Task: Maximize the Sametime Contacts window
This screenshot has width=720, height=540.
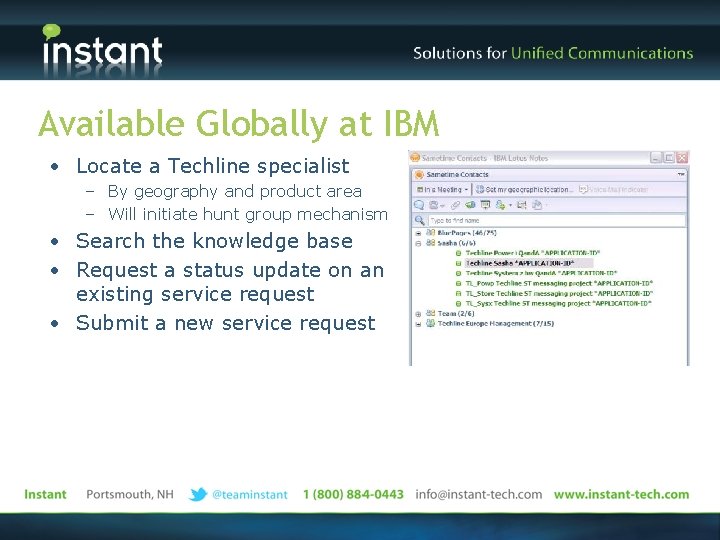Action: click(669, 158)
